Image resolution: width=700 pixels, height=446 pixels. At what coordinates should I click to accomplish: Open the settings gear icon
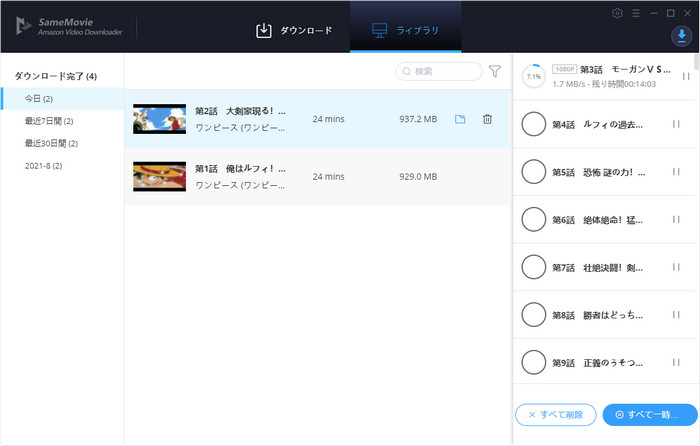click(x=617, y=13)
